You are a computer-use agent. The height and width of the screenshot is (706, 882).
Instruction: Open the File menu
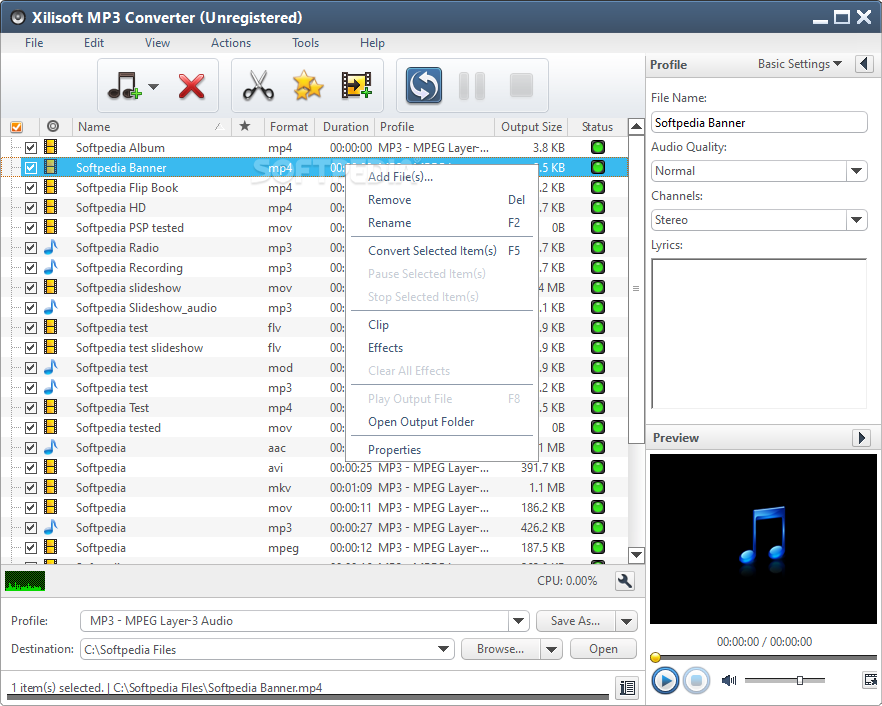34,43
